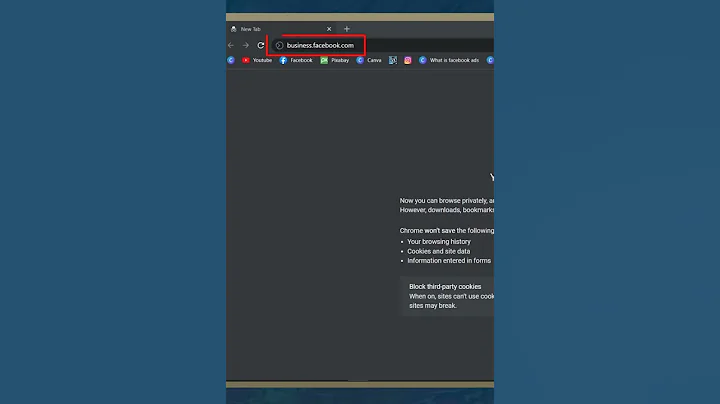Click the browser forward arrow
The height and width of the screenshot is (404, 720).
(246, 45)
